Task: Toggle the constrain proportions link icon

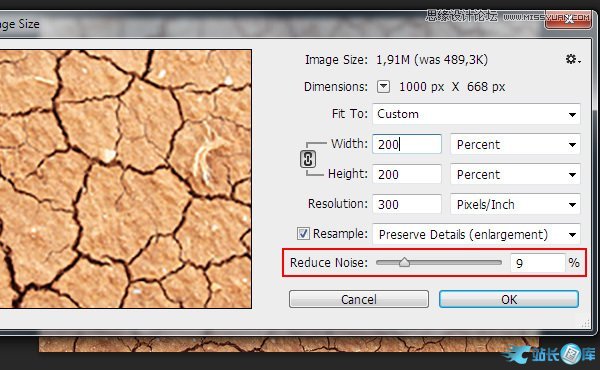Action: [308, 159]
